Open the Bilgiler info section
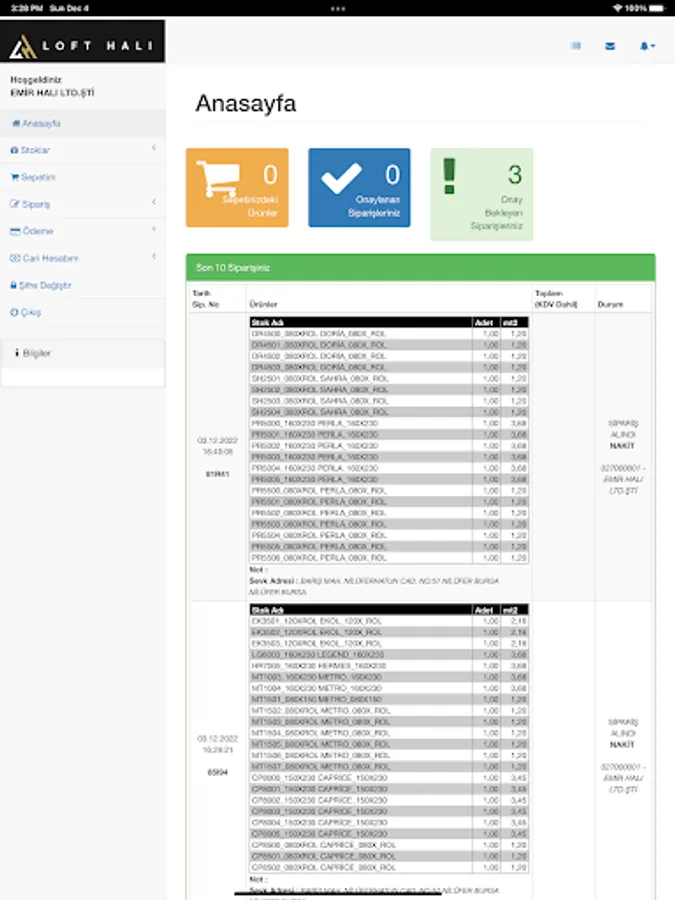675x900 pixels. pos(83,353)
